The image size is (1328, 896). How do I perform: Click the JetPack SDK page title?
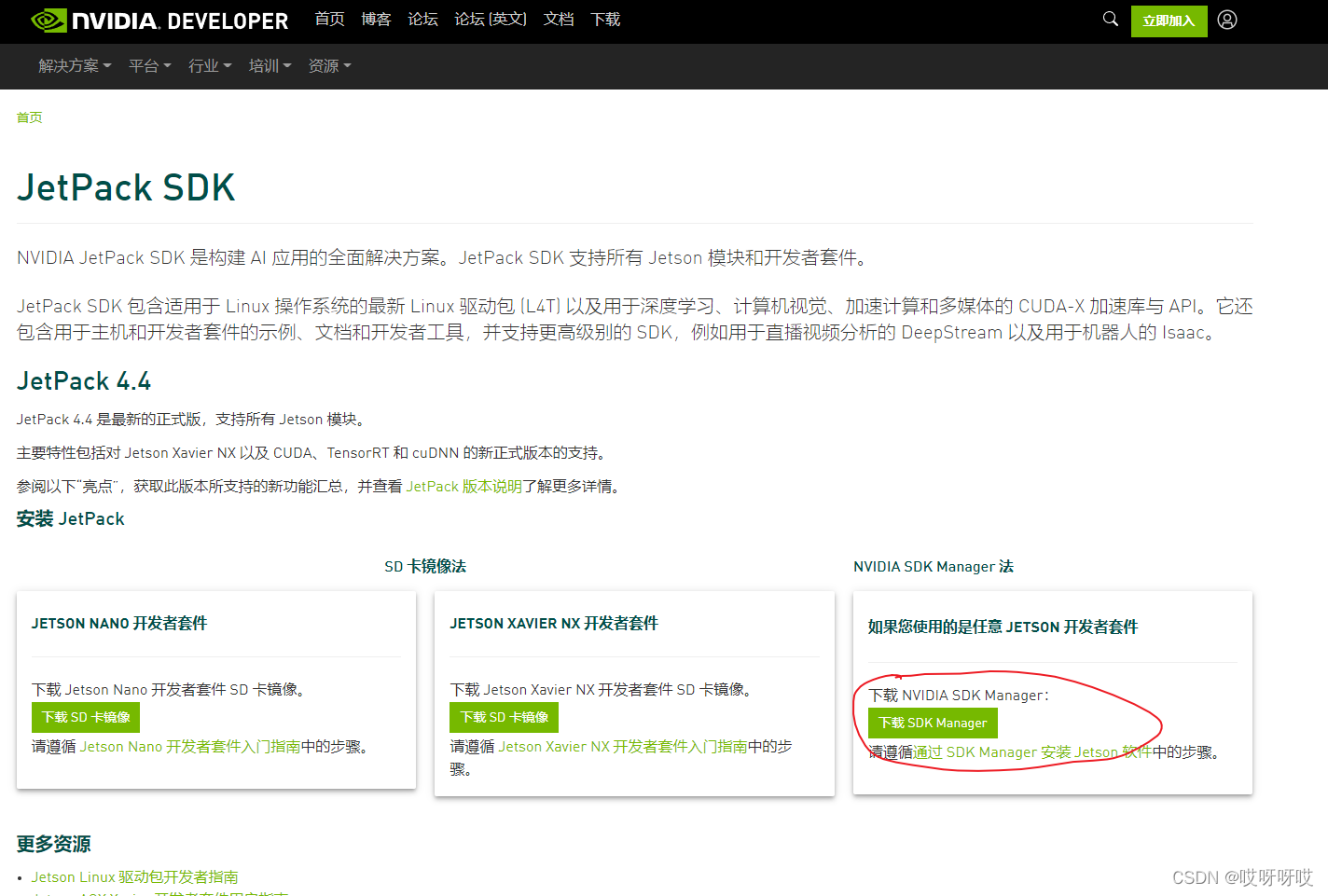[126, 187]
